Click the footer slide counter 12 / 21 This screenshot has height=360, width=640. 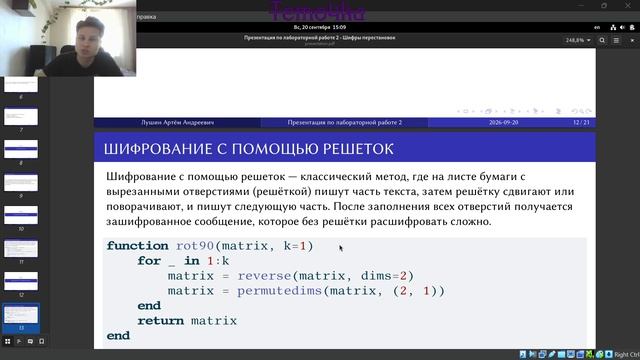click(x=581, y=122)
